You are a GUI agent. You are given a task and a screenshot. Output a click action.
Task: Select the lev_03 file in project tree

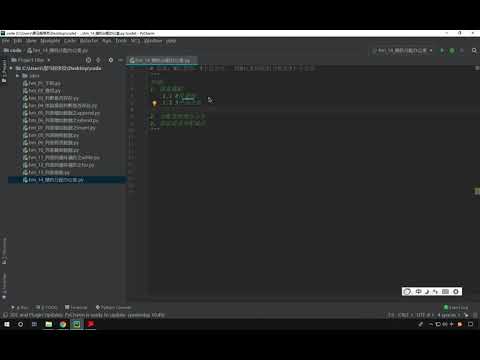51,98
